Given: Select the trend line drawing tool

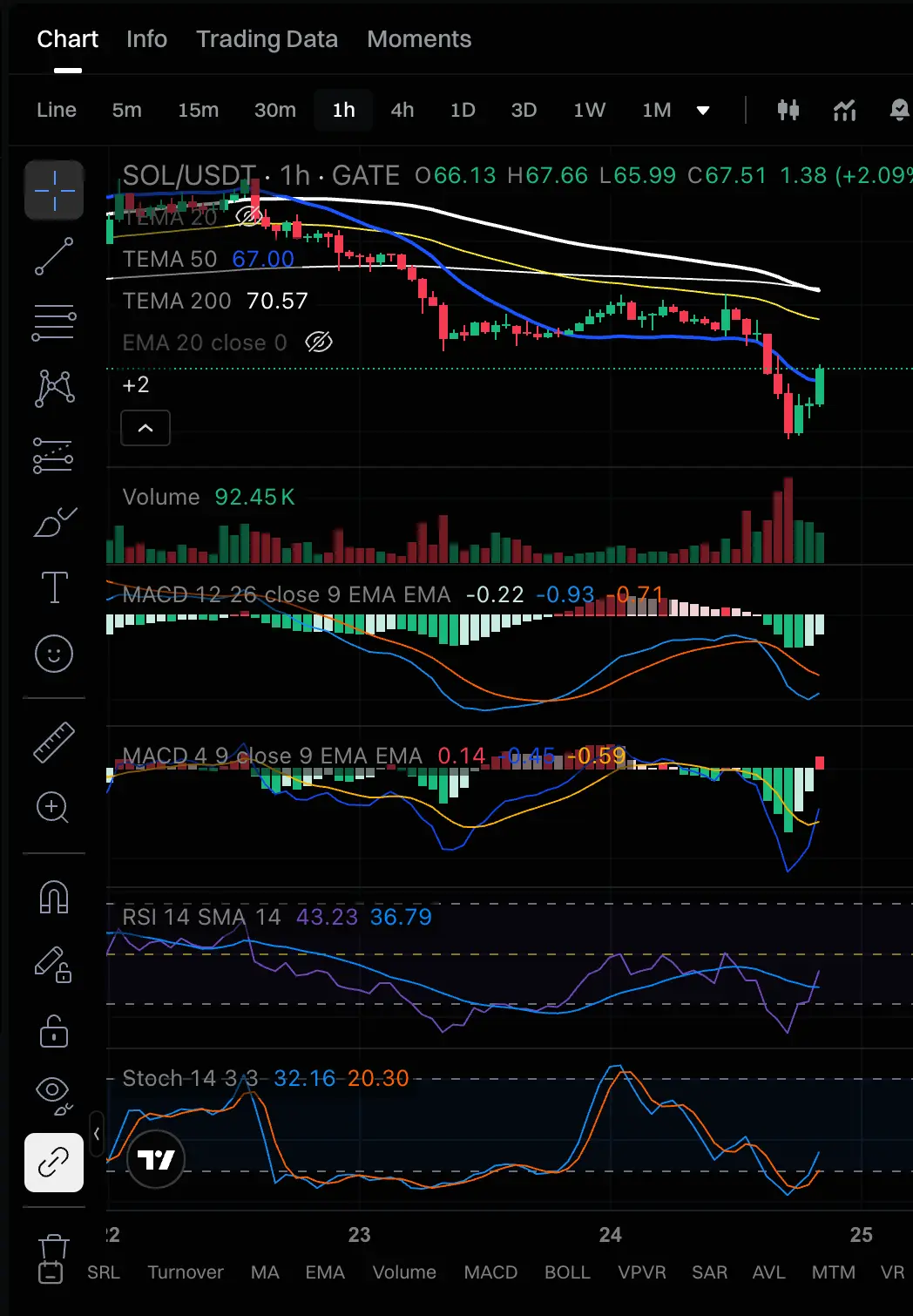Looking at the screenshot, I should [x=54, y=256].
